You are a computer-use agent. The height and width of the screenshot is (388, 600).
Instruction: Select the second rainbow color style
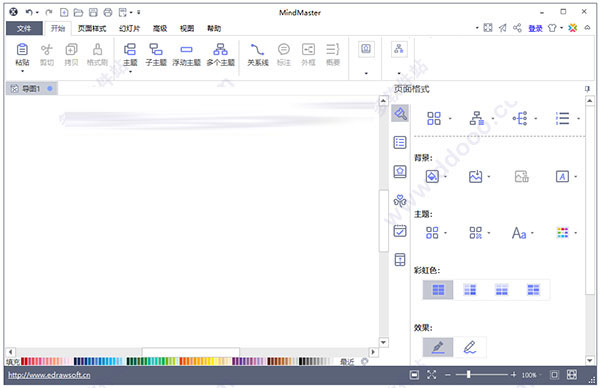click(x=470, y=290)
